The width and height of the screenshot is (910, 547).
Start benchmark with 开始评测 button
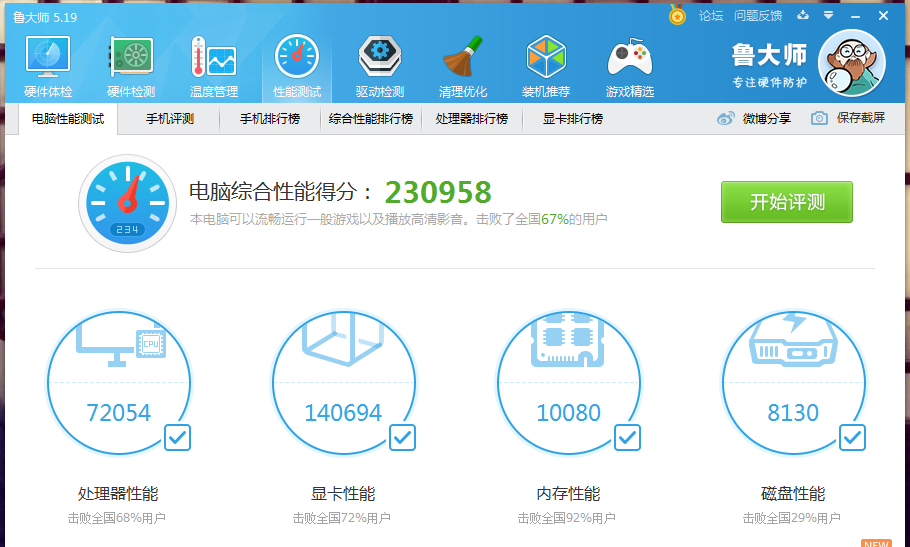(787, 202)
